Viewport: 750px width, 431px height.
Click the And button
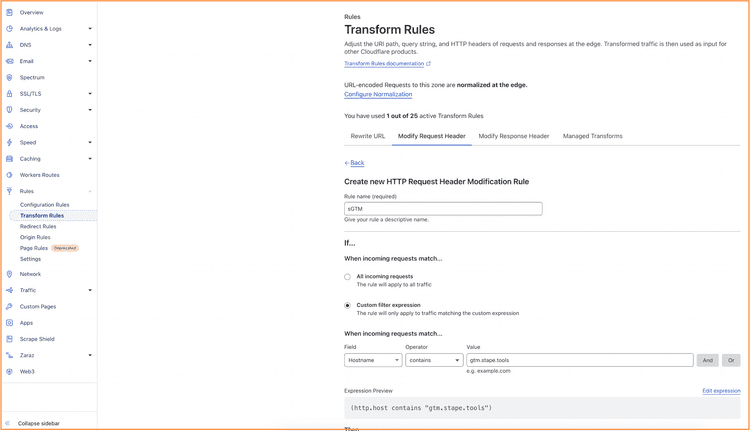pos(707,360)
